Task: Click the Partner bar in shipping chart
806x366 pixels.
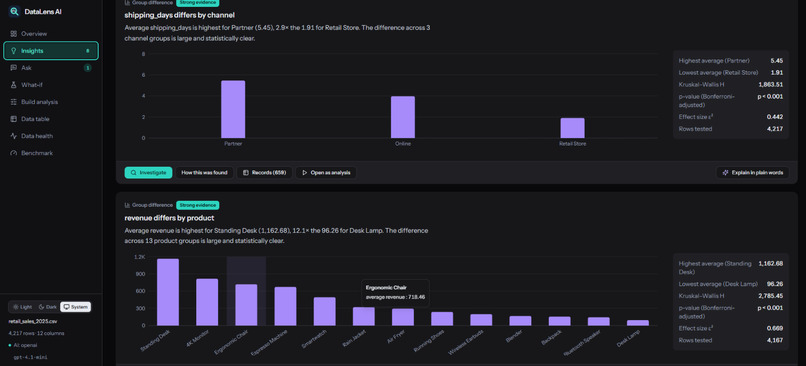Action: 233,109
